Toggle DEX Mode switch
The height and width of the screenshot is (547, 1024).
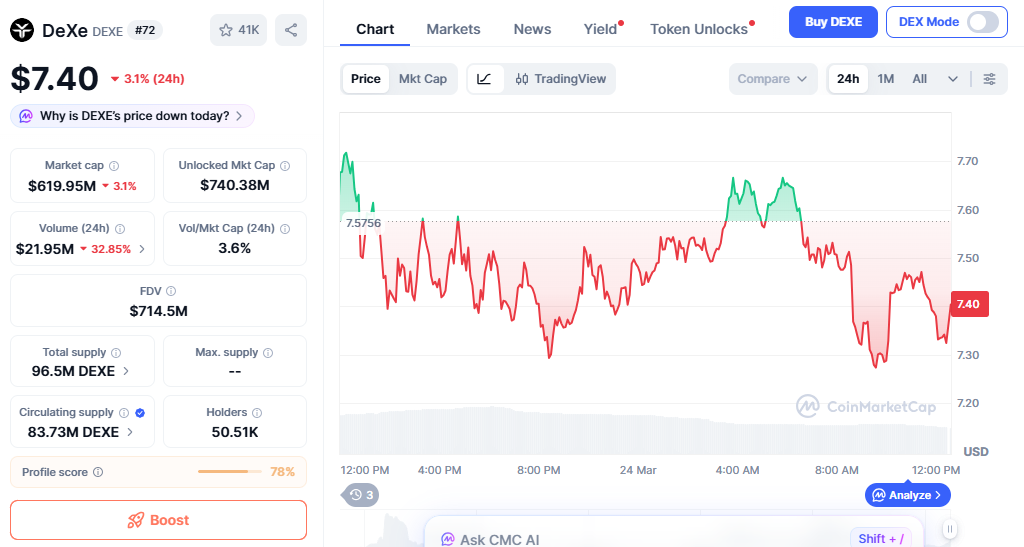(983, 22)
